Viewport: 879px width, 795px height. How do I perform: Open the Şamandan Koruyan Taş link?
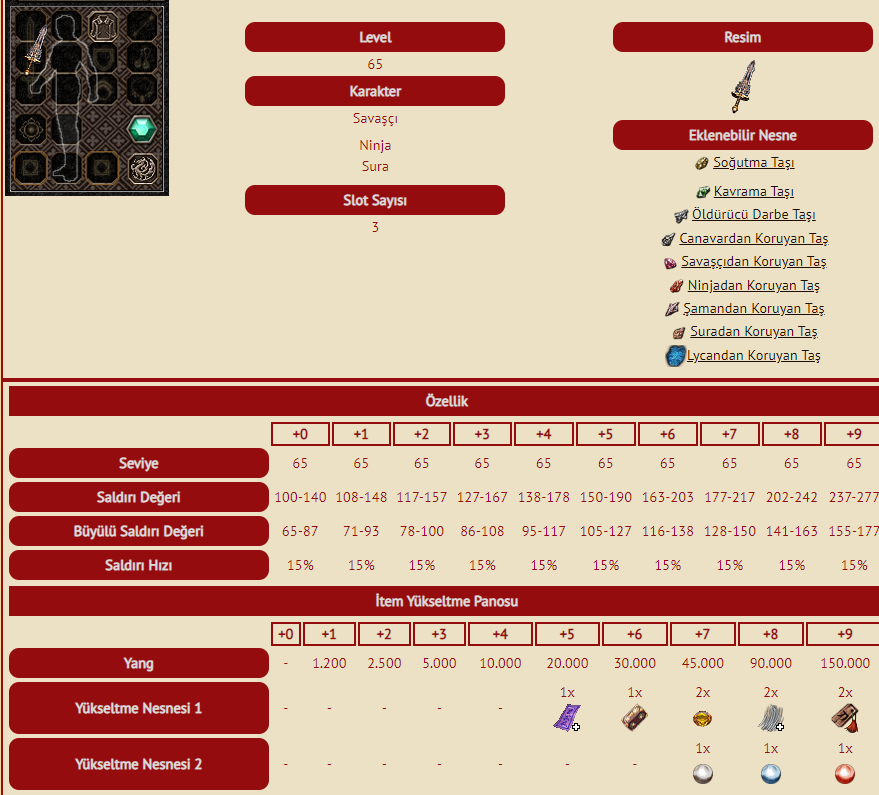point(753,309)
